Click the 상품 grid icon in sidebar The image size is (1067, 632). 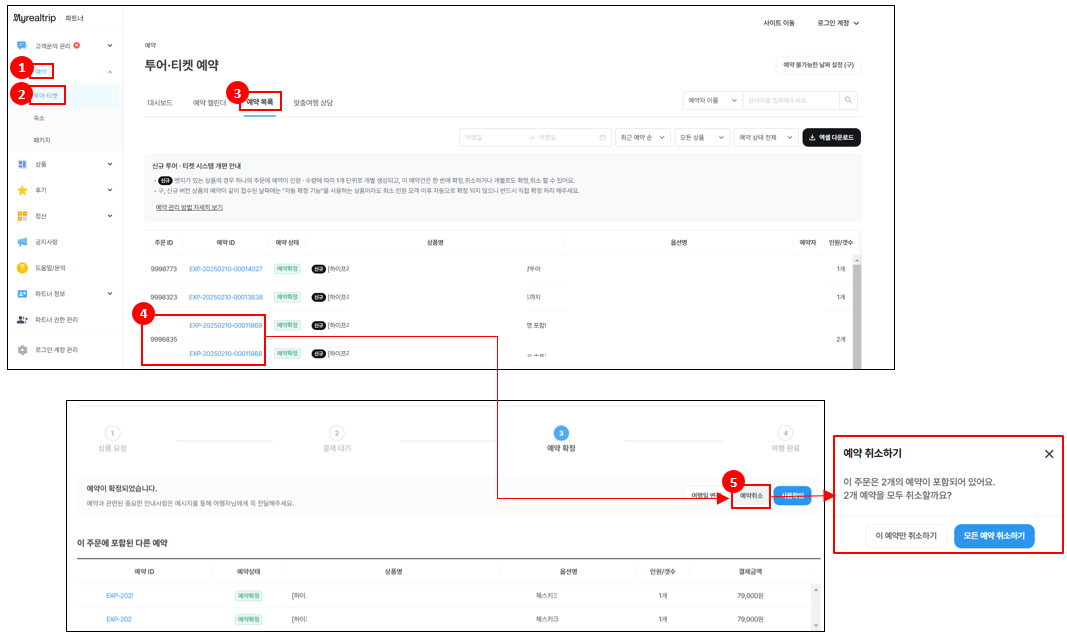[22, 163]
